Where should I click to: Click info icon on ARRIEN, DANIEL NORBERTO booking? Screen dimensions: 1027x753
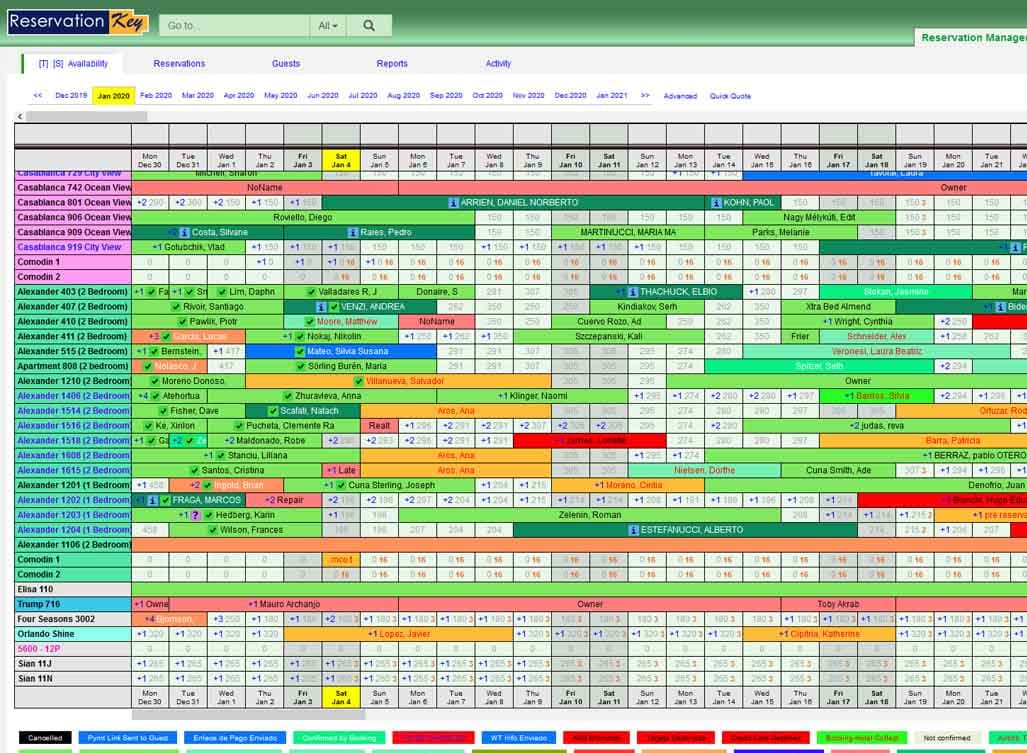click(453, 202)
